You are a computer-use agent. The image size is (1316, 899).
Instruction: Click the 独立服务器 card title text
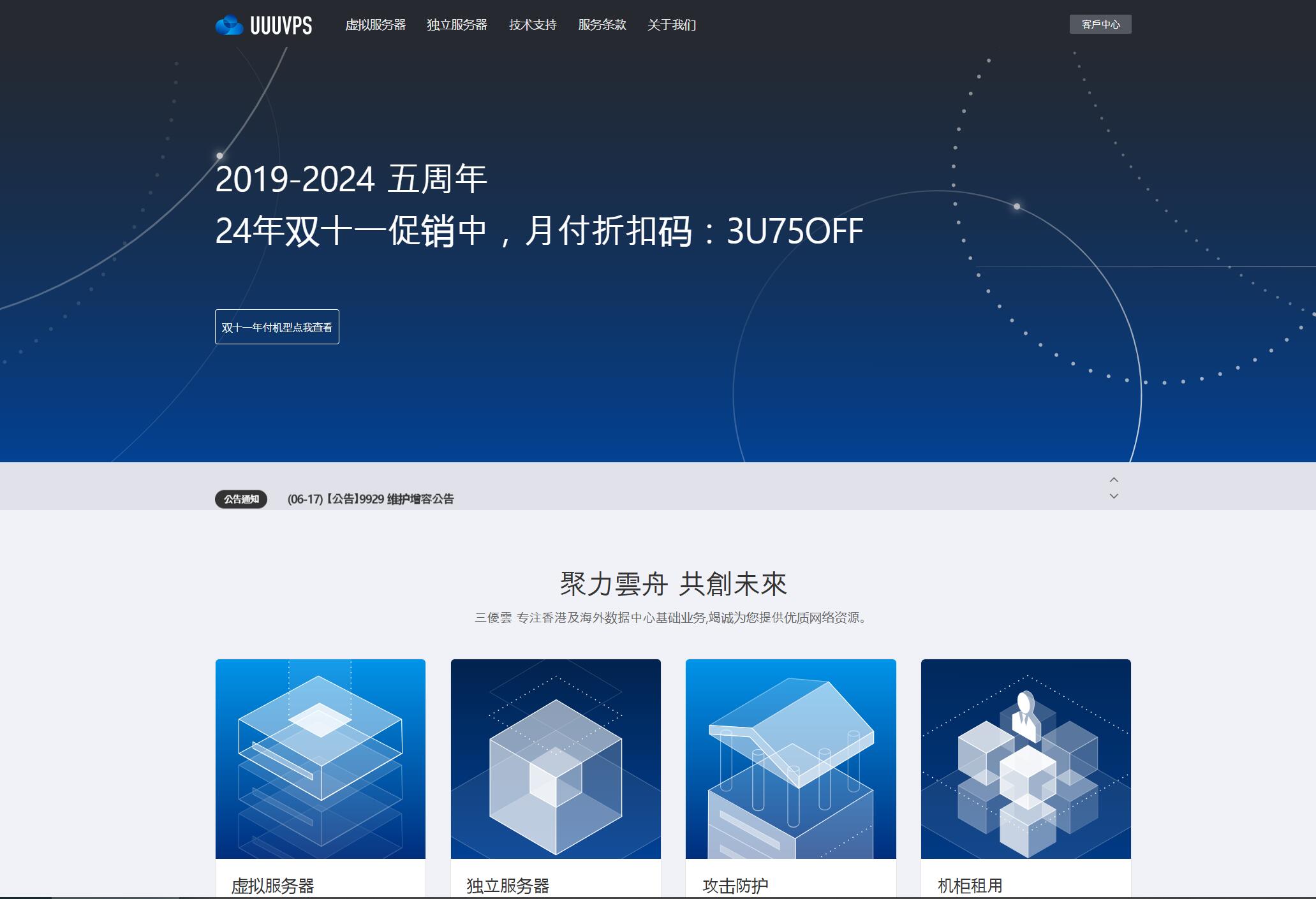click(x=509, y=884)
